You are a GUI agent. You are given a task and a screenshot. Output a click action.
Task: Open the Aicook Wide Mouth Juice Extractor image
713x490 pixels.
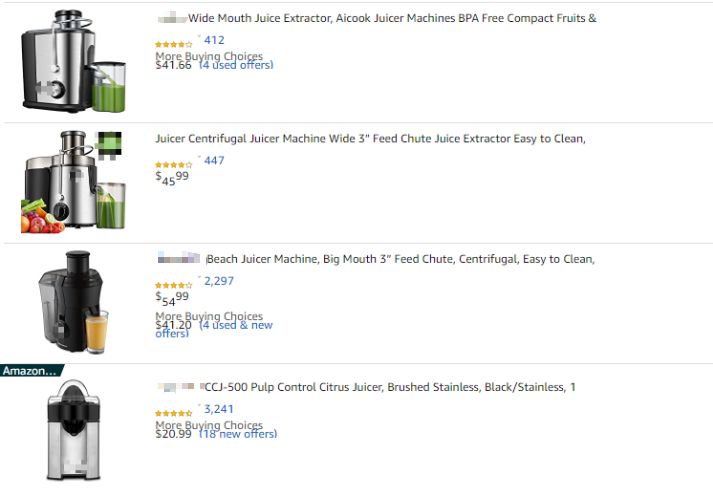click(74, 61)
